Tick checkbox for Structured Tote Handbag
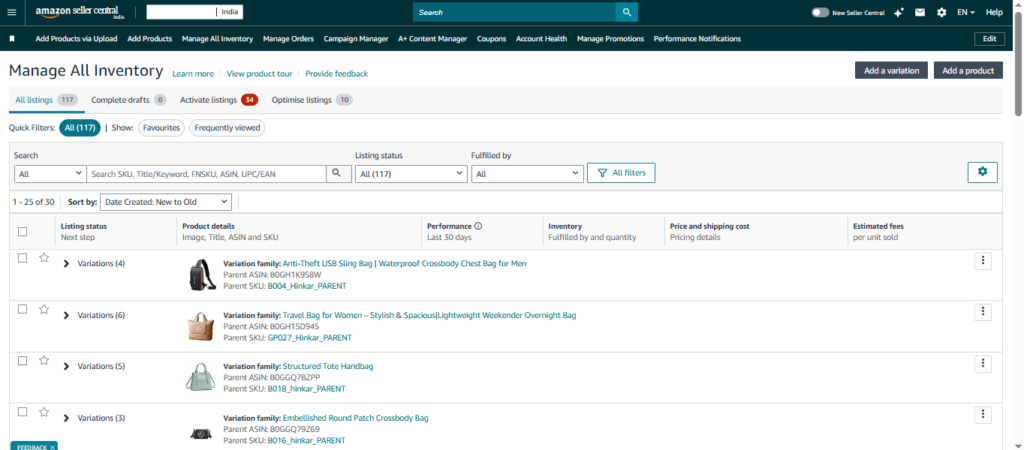The height and width of the screenshot is (450, 1024). point(23,361)
